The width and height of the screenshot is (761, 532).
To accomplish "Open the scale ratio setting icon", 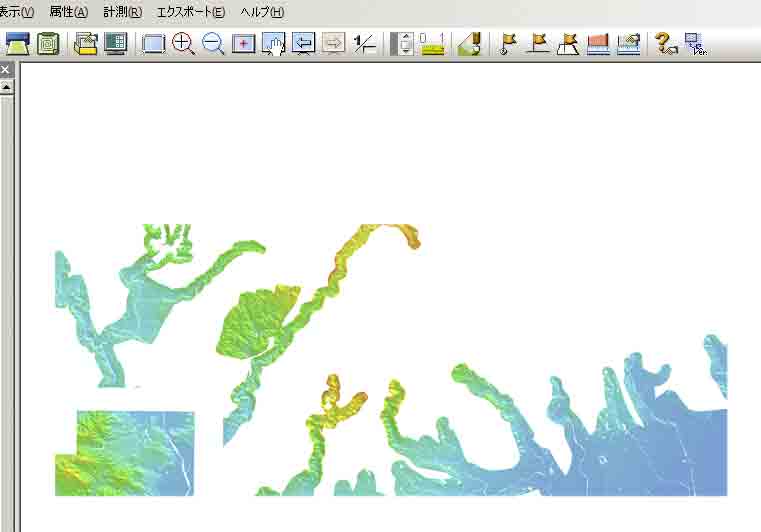I will pos(364,44).
